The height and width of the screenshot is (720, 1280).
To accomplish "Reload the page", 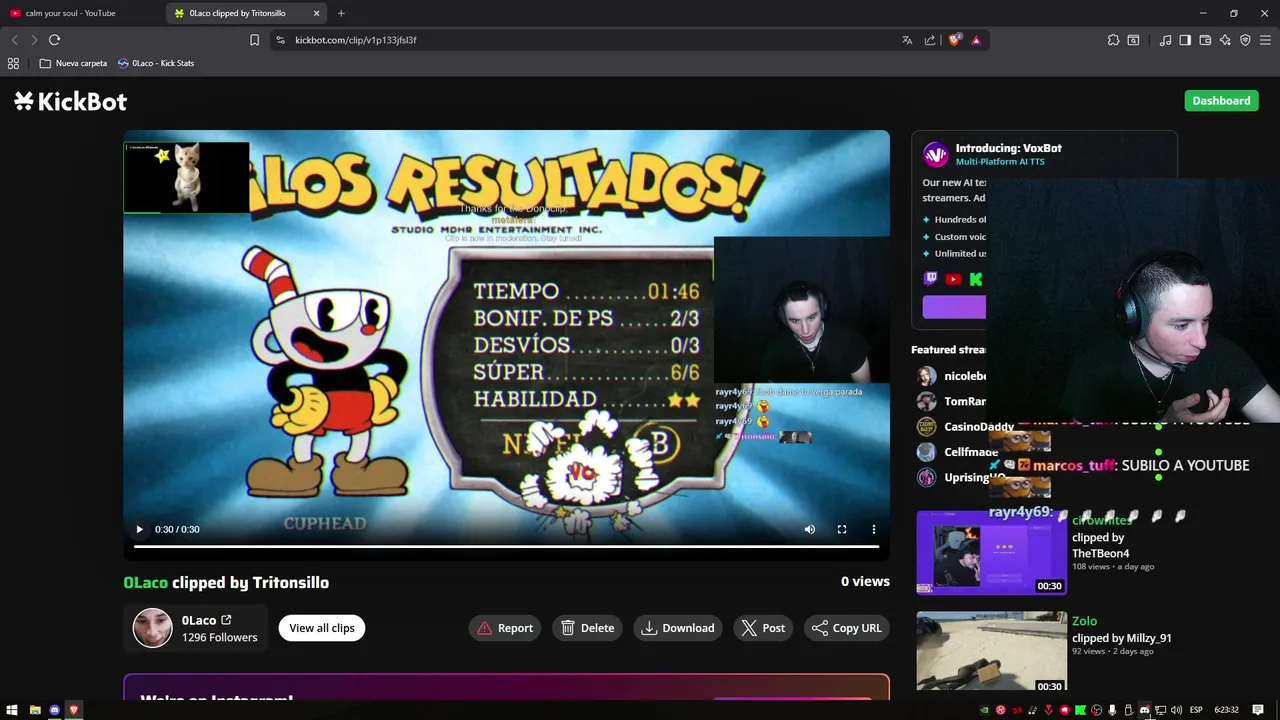I will pos(54,40).
